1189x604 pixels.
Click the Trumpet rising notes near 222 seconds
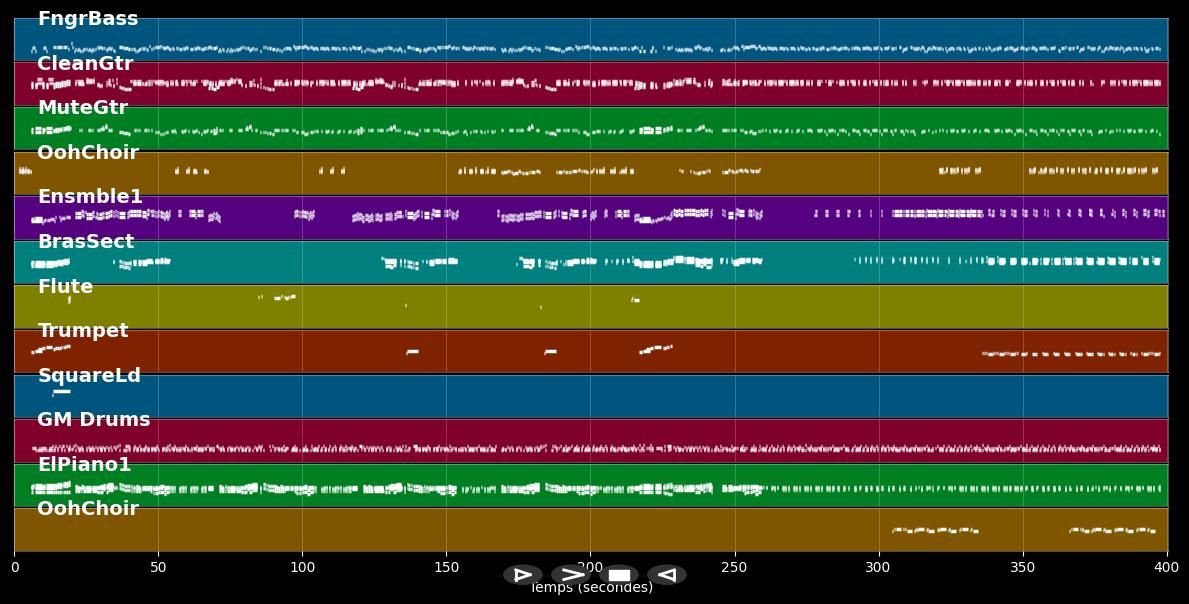(x=656, y=349)
